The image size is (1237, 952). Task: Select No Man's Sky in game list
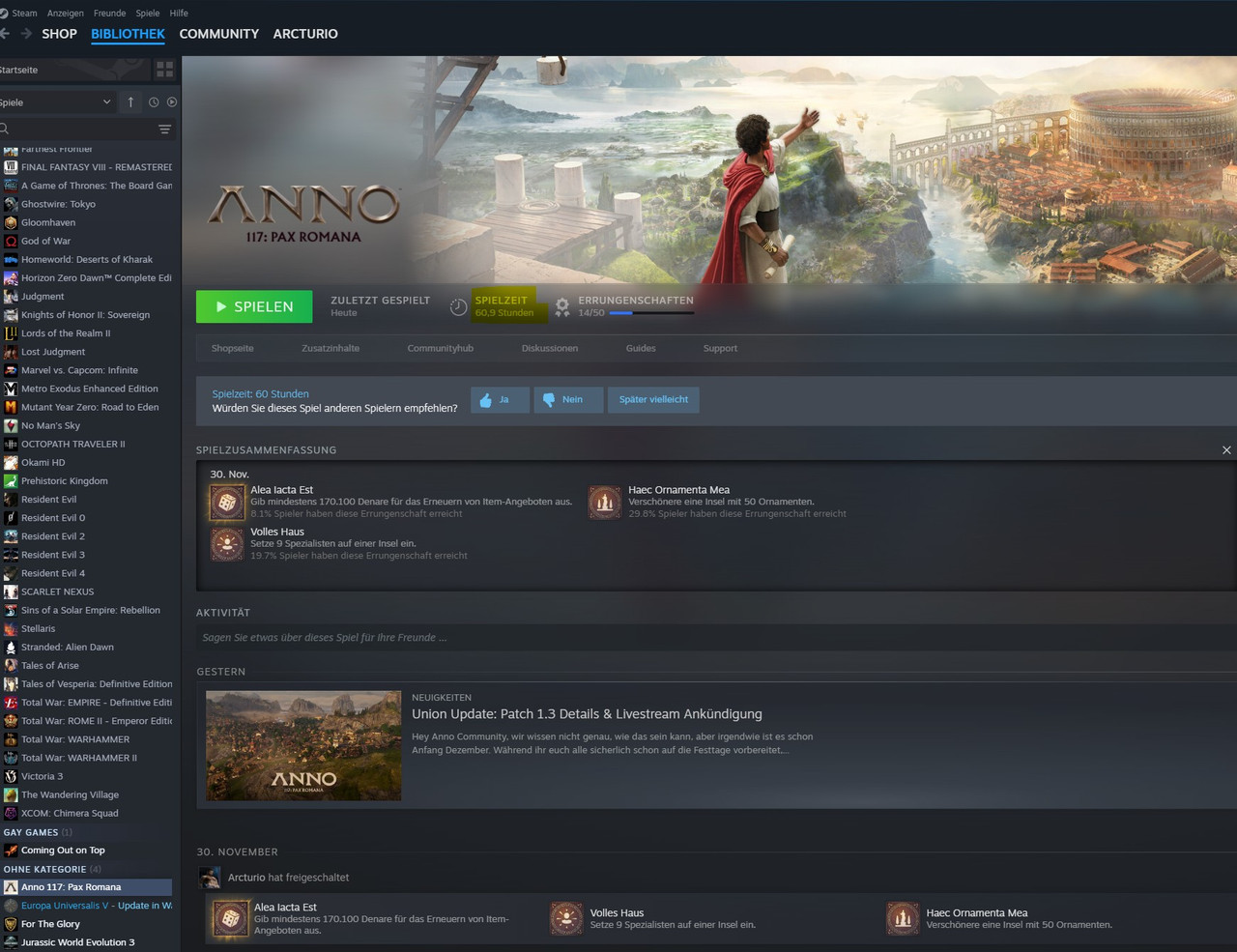coord(86,425)
